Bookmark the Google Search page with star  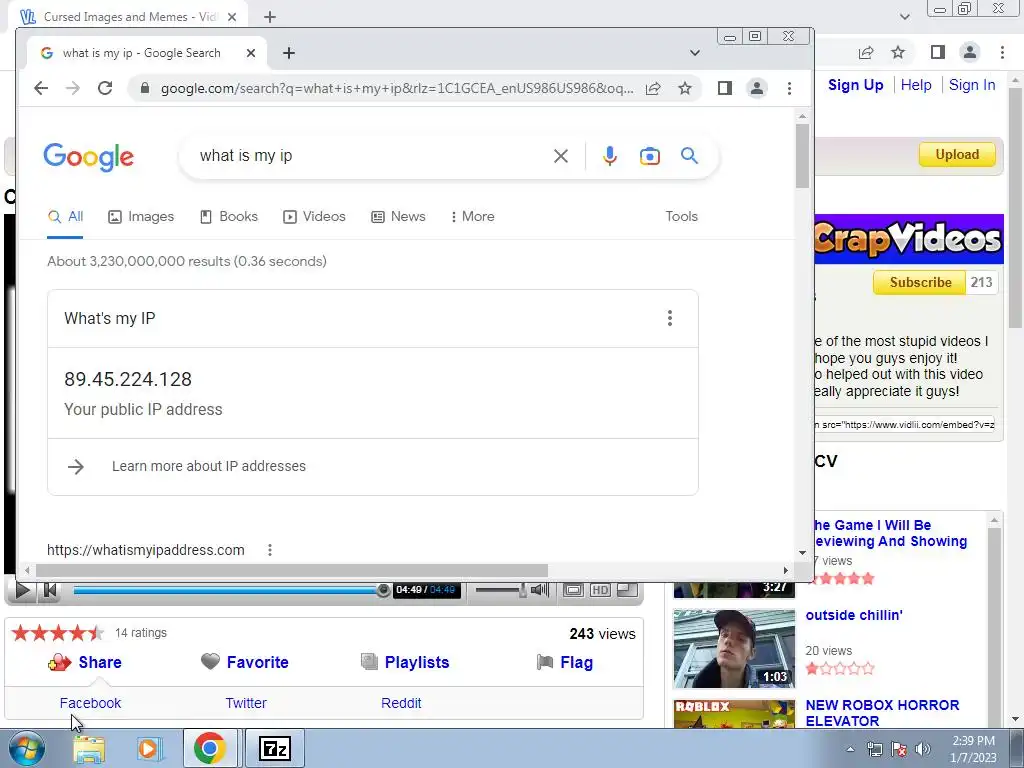684,88
